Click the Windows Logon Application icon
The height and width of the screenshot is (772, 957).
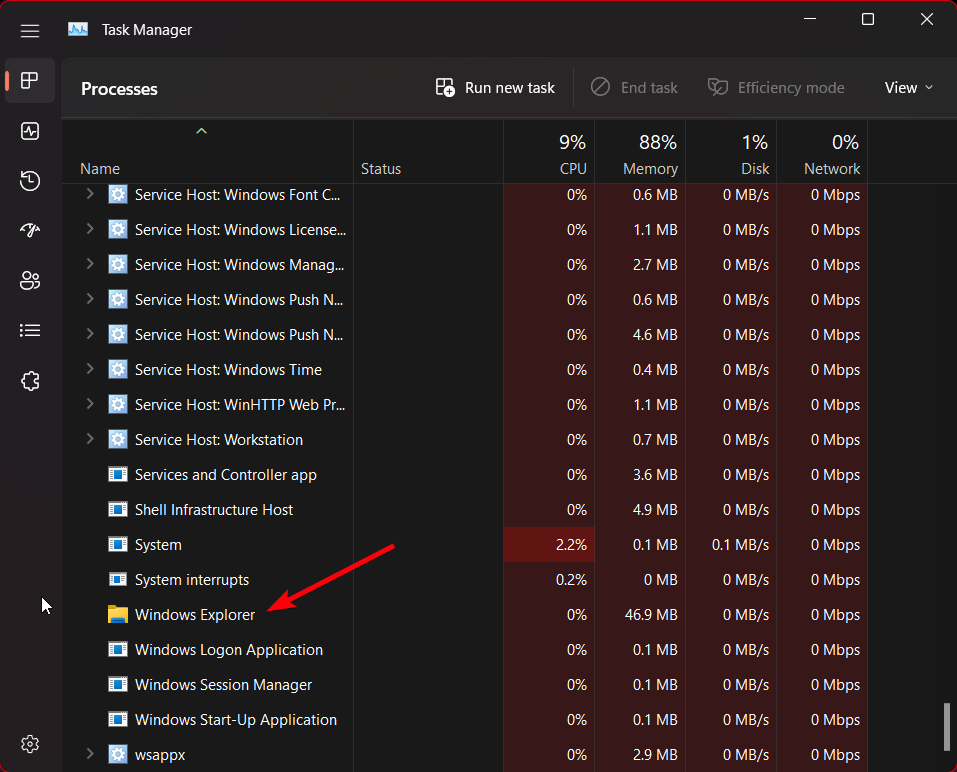click(x=118, y=649)
